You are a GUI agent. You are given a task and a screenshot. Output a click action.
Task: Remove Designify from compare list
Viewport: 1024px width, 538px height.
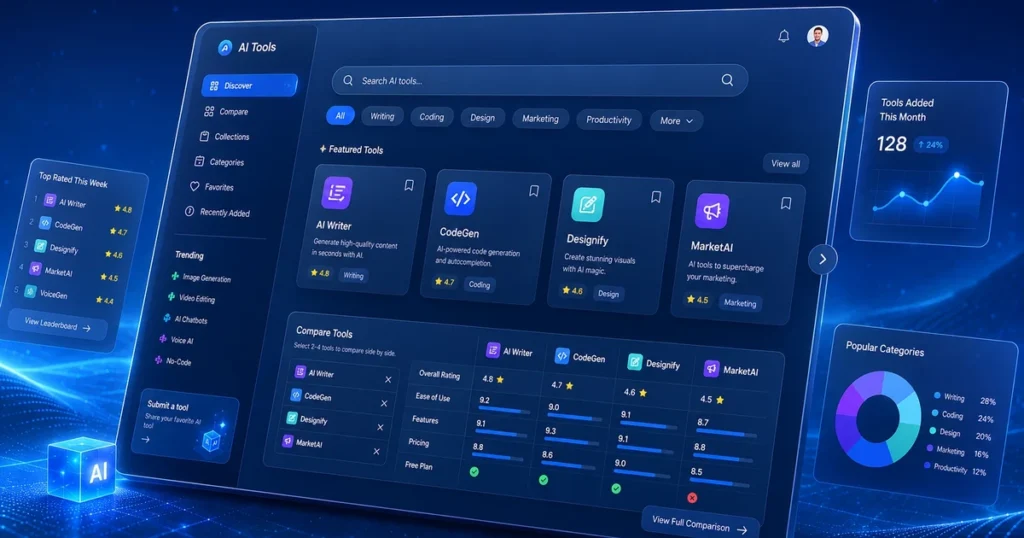[x=380, y=427]
